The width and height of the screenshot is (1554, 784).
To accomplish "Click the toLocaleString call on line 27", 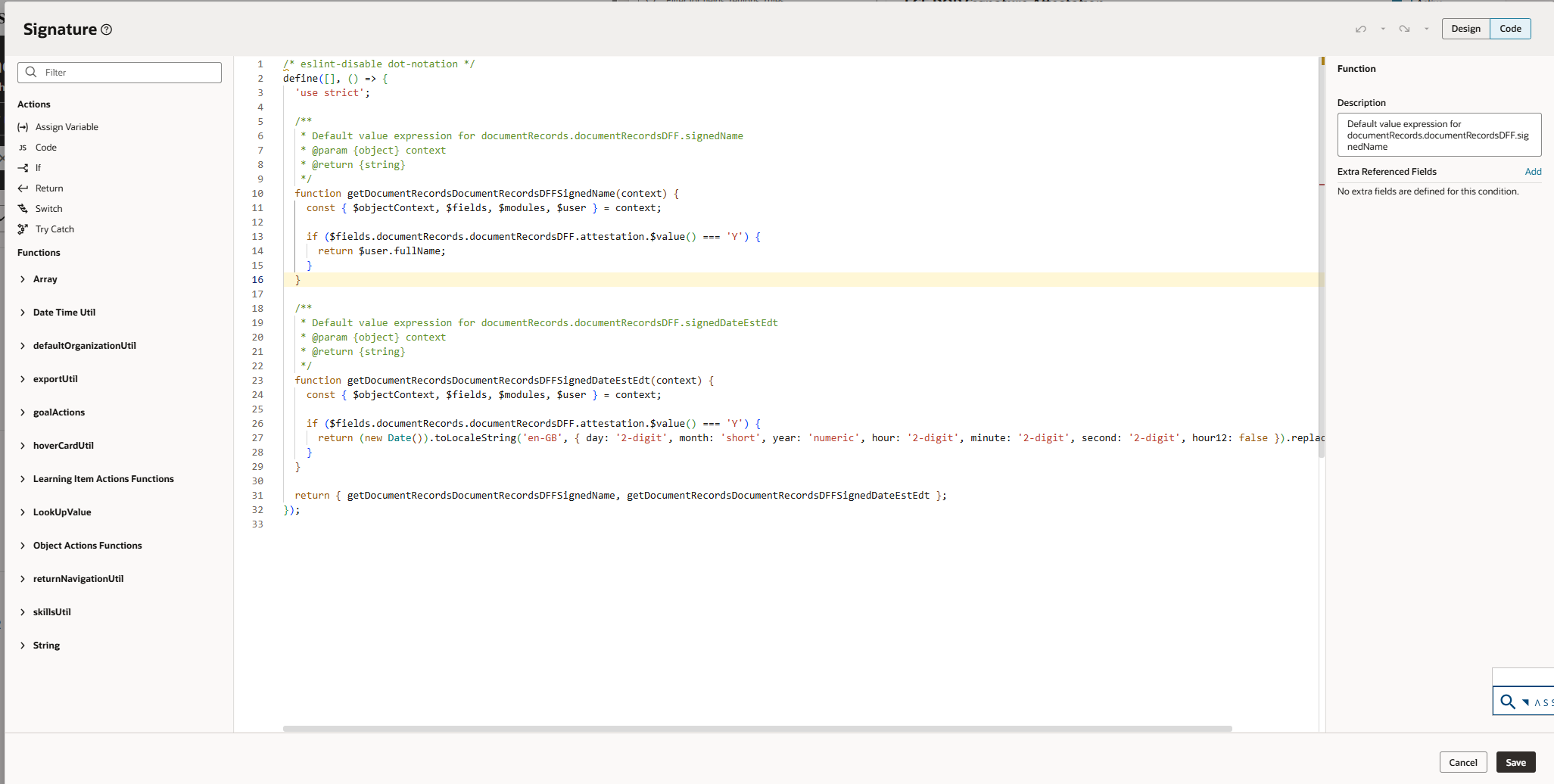I will pyautogui.click(x=475, y=438).
